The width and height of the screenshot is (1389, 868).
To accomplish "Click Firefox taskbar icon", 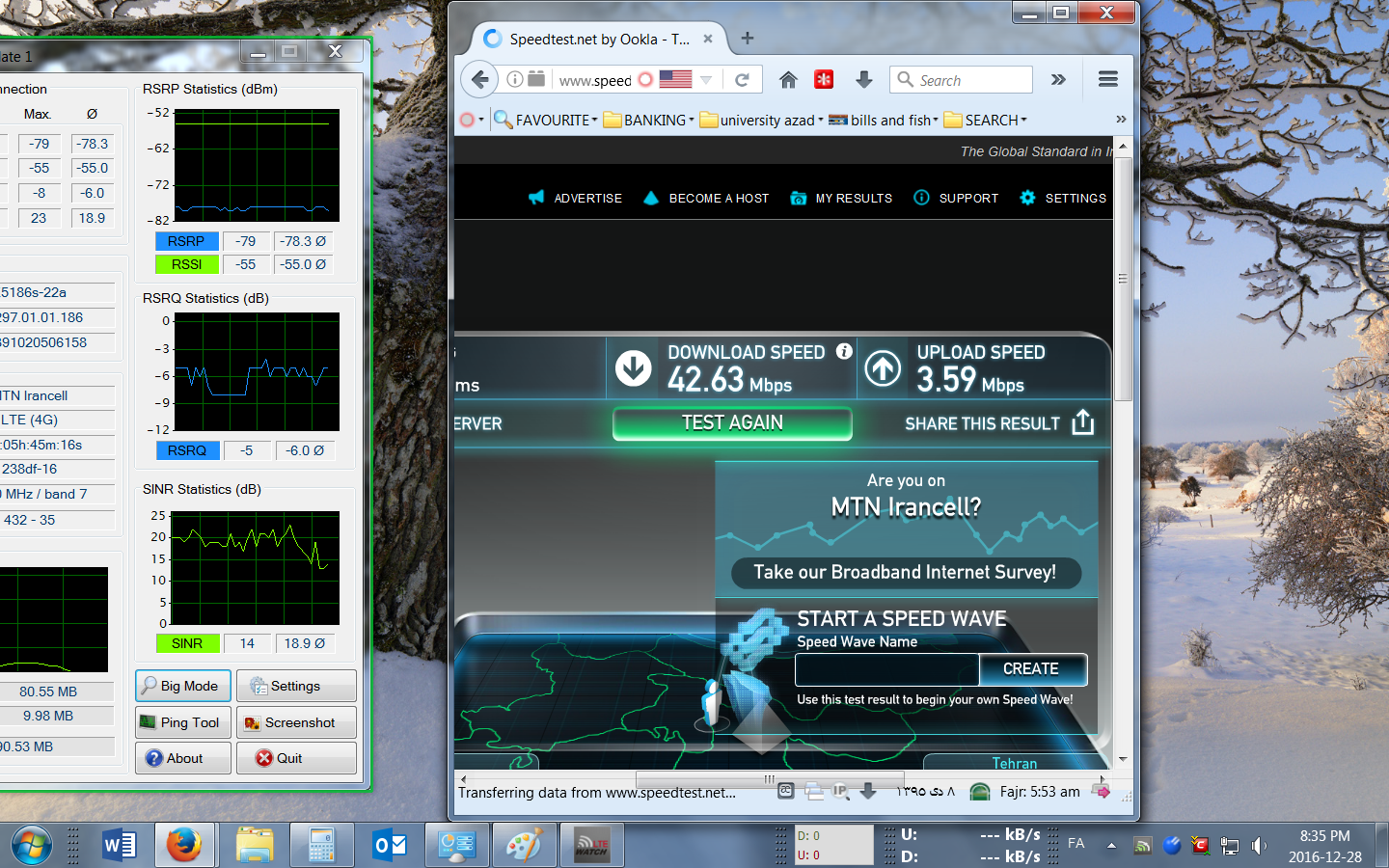I will tap(184, 846).
